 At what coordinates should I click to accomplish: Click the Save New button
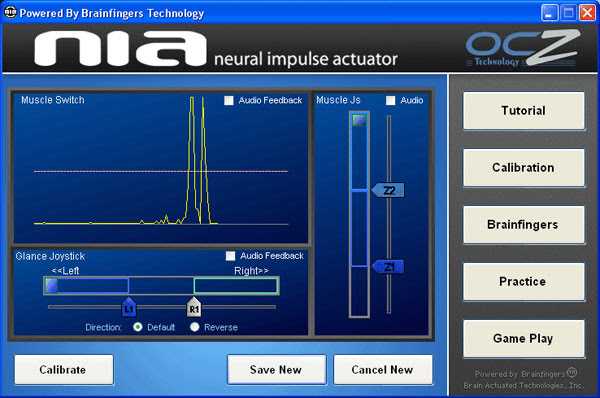tap(277, 370)
